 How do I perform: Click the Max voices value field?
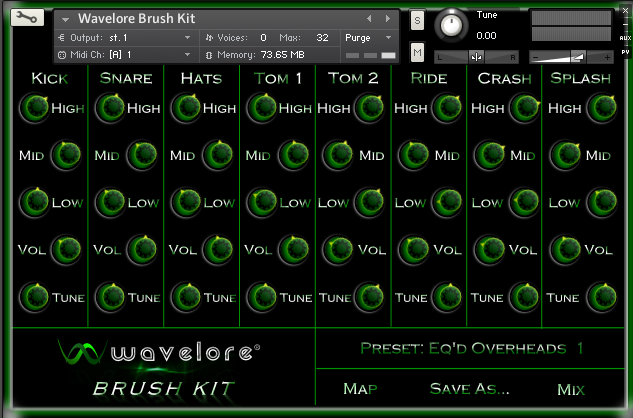coord(322,37)
